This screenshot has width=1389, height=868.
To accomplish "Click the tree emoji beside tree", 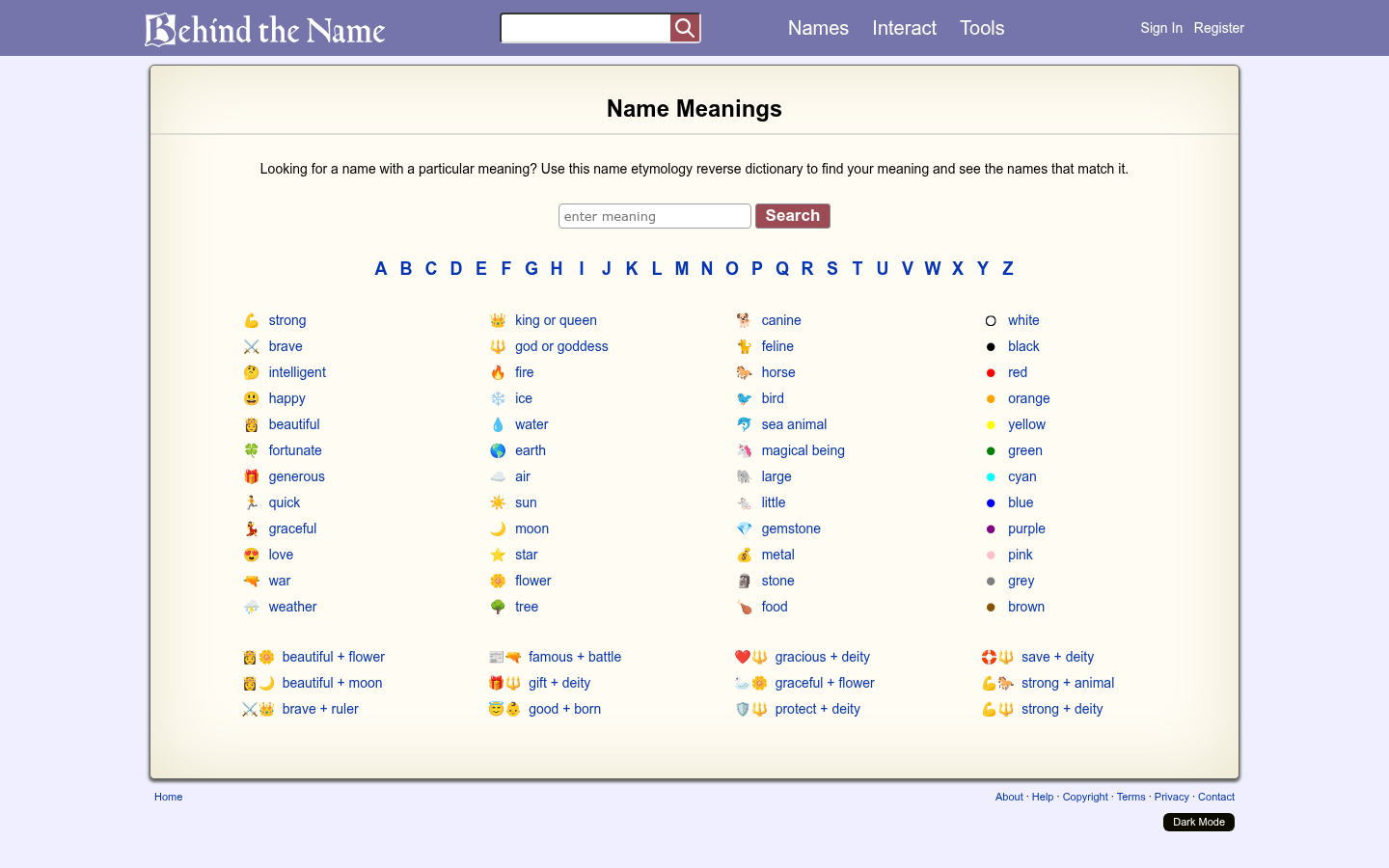I will pos(498,607).
